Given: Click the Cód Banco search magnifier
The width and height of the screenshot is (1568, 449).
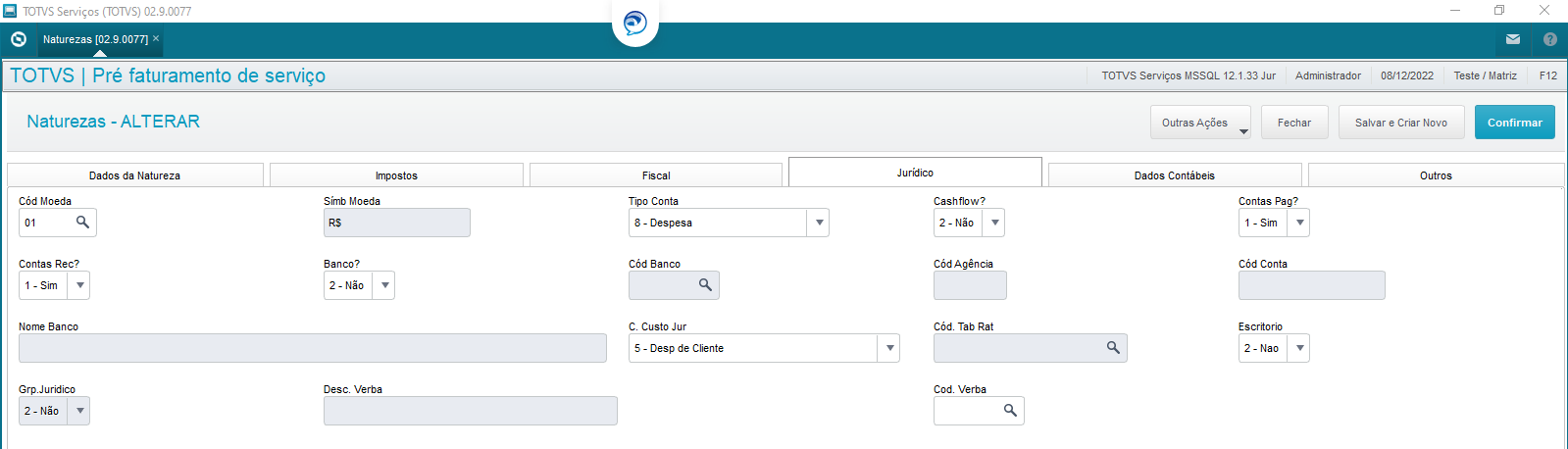Looking at the screenshot, I should [x=705, y=285].
